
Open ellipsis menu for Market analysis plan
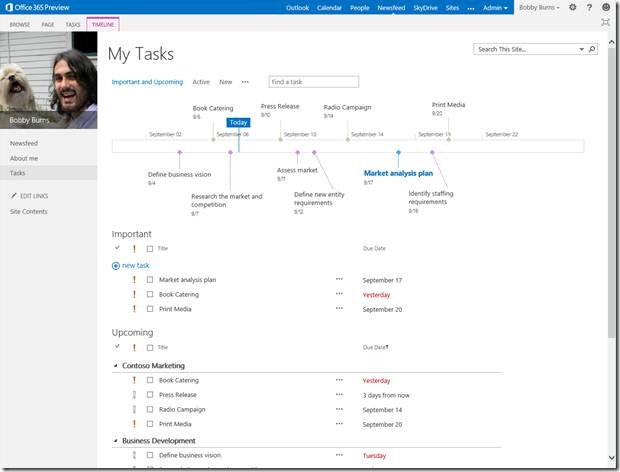coord(339,280)
